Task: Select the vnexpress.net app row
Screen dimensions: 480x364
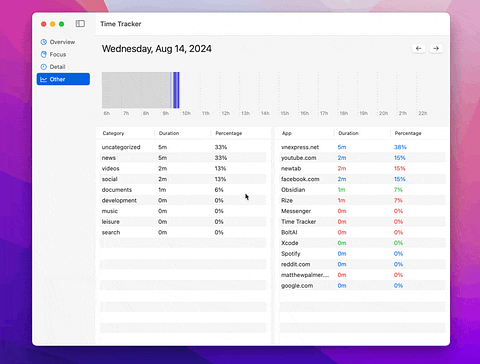Action: click(x=362, y=147)
